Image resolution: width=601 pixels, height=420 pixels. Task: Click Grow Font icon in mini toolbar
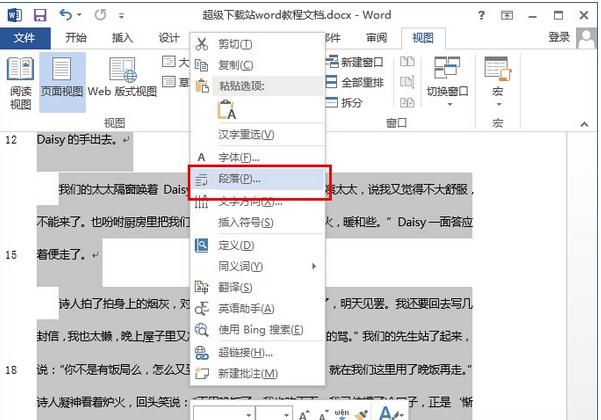click(x=304, y=415)
